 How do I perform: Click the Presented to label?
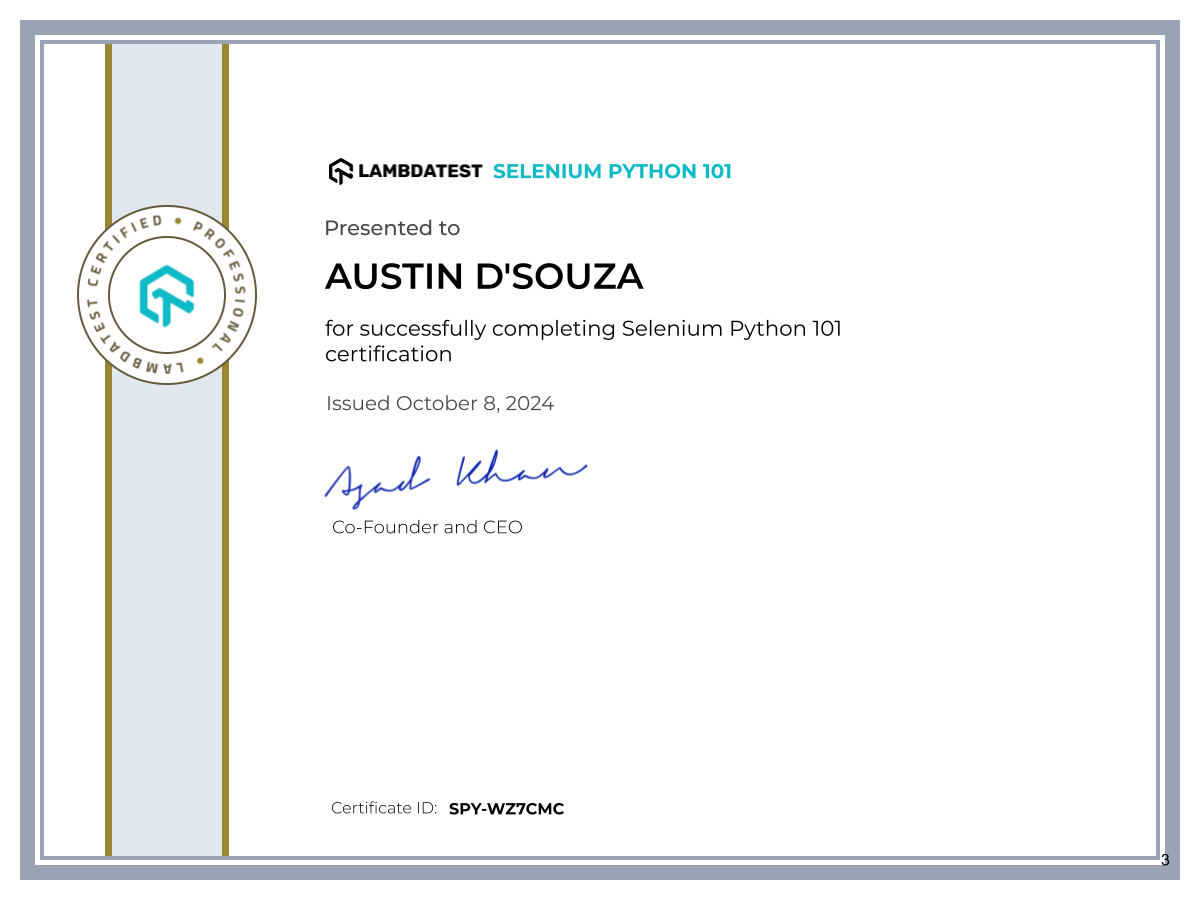[392, 228]
